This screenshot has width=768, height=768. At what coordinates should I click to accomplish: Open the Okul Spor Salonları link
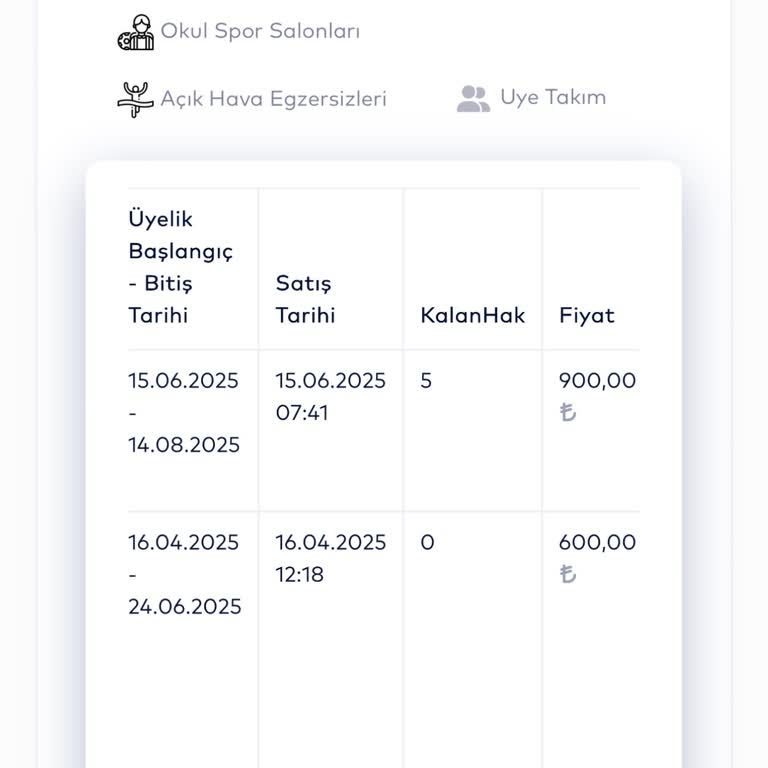260,31
